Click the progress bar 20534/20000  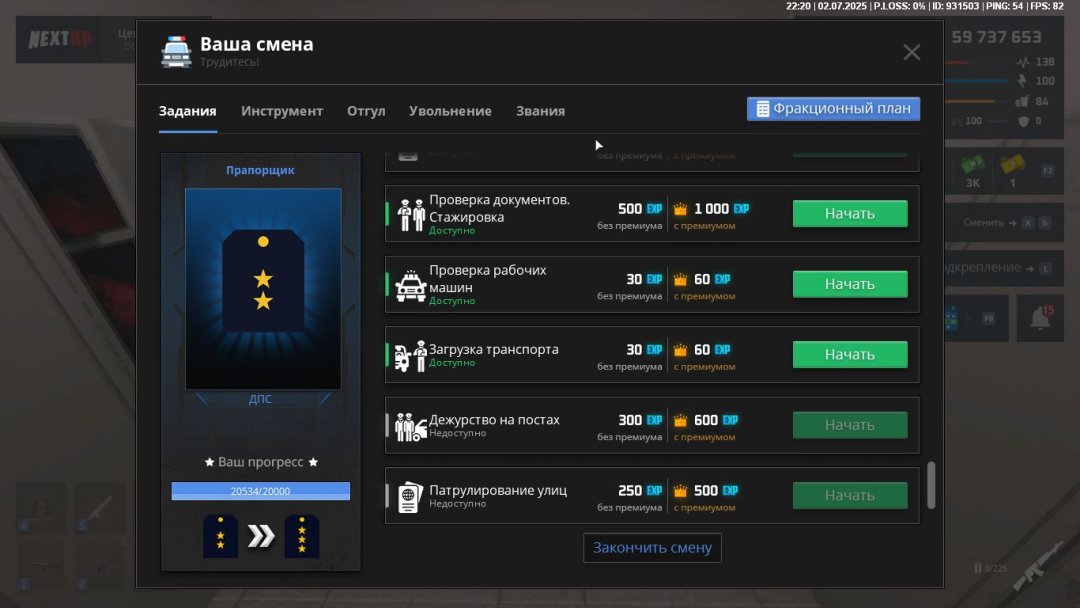coord(260,491)
